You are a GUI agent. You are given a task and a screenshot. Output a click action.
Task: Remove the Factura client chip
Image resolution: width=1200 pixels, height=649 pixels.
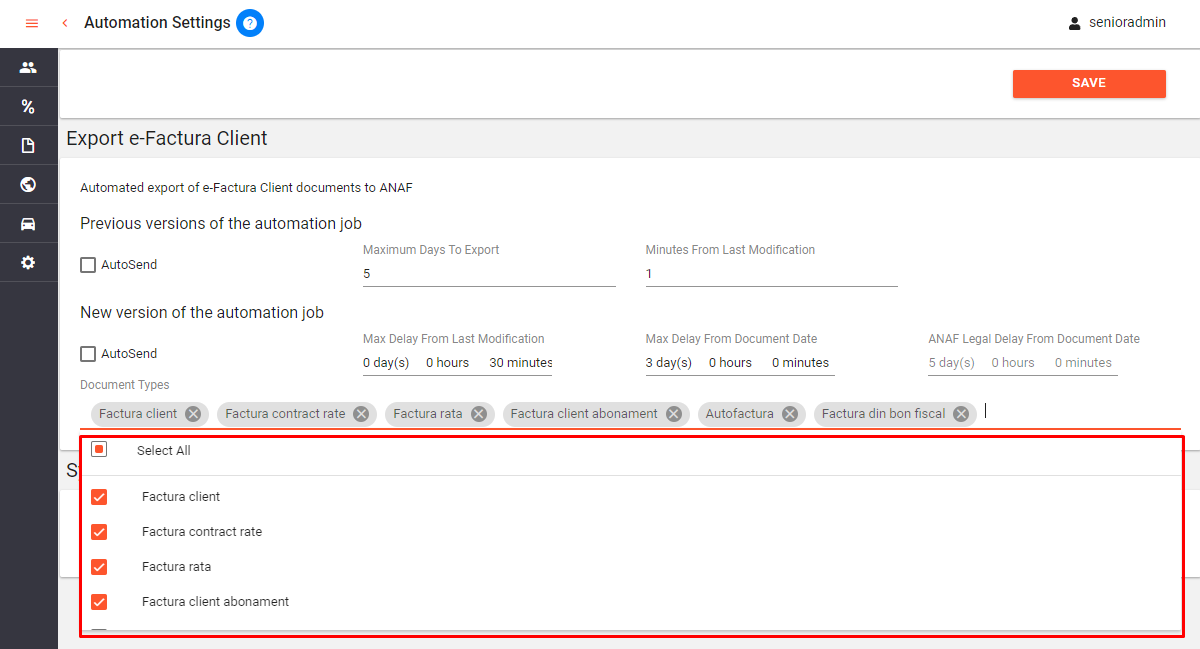coord(193,414)
